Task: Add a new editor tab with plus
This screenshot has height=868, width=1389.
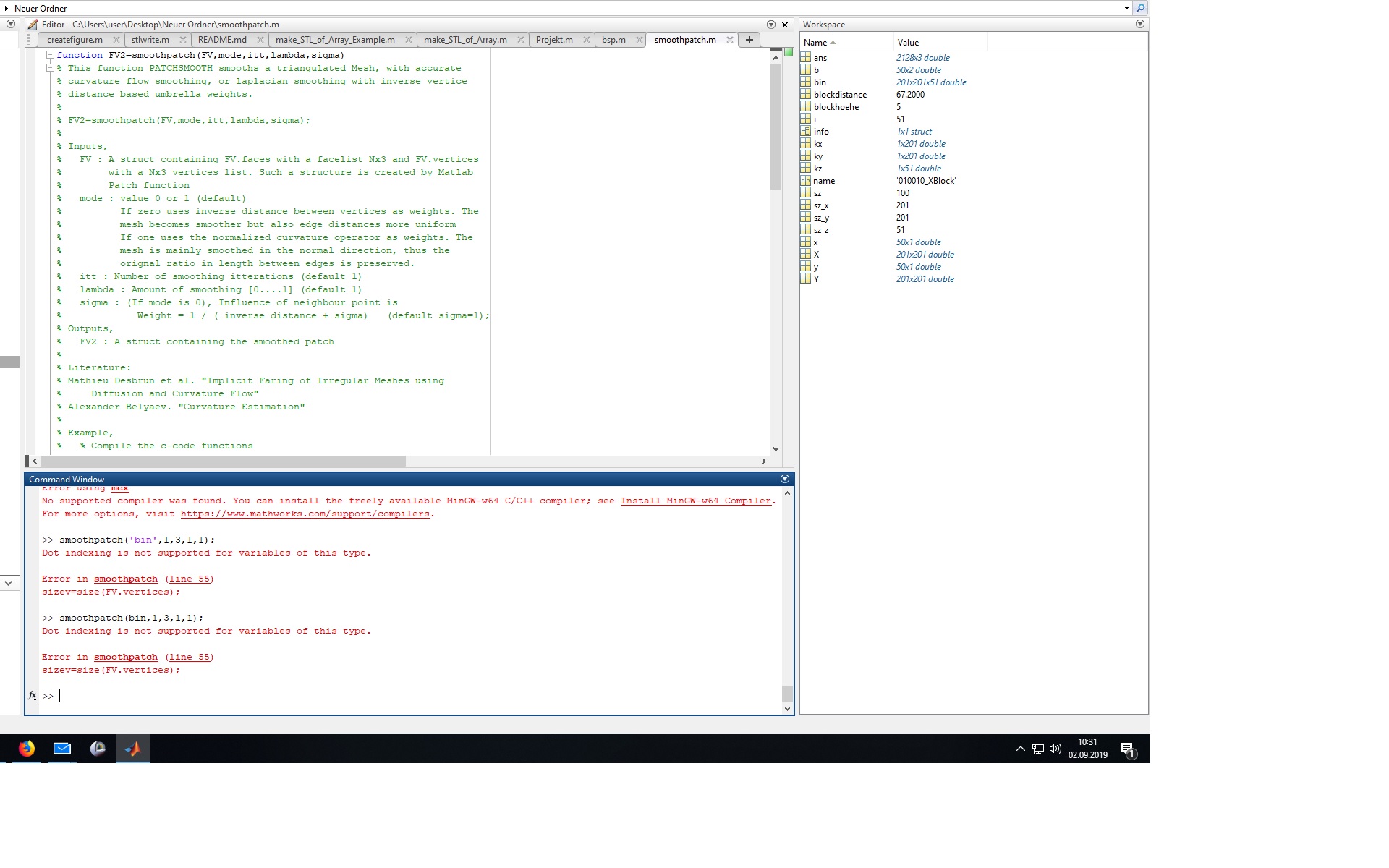Action: [749, 40]
